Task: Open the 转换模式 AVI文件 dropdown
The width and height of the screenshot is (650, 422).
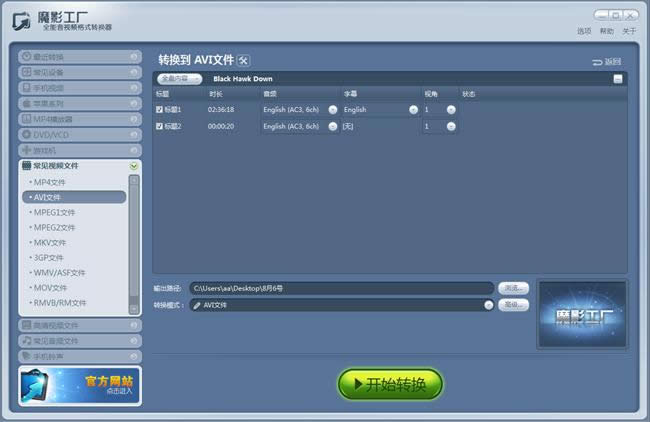Action: [488, 305]
